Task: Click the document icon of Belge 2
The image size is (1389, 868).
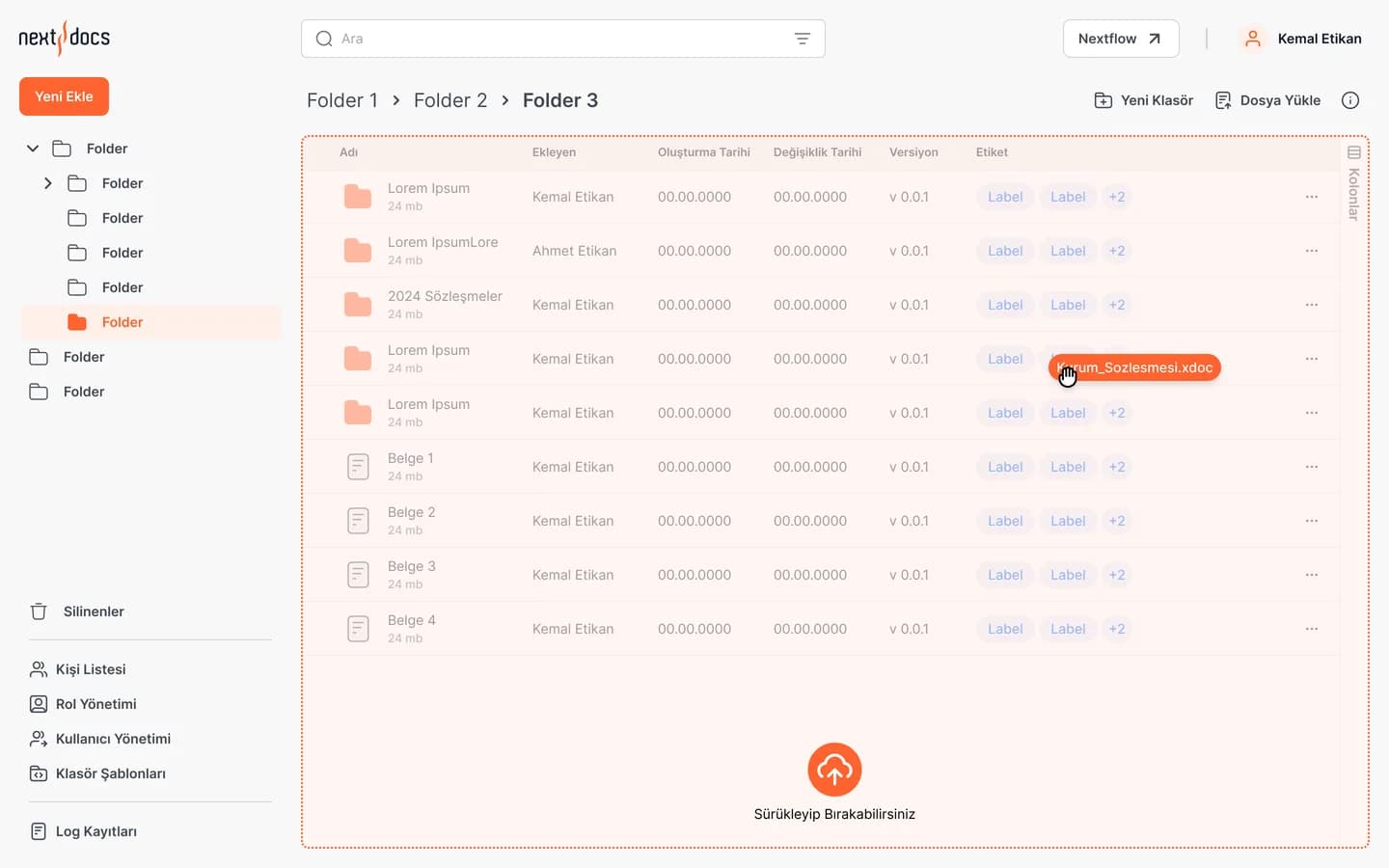Action: pyautogui.click(x=358, y=521)
